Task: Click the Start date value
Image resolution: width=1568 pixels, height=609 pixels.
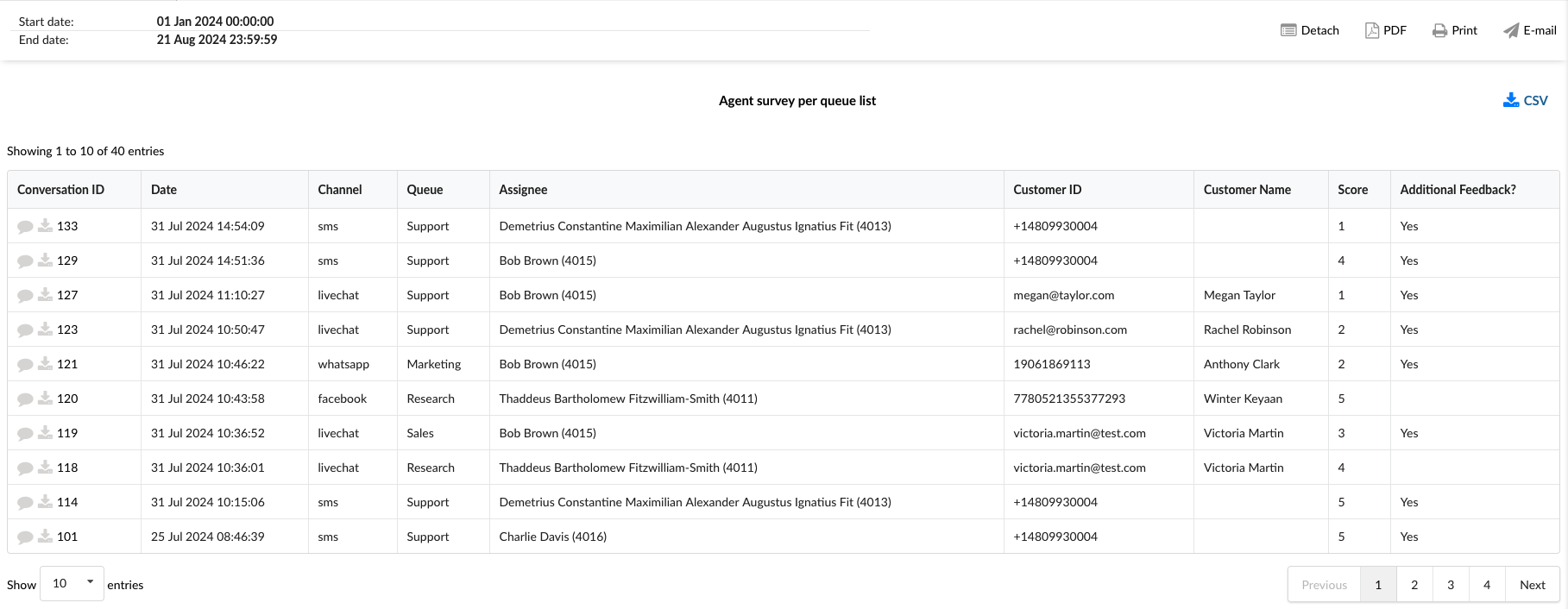Action: point(216,22)
